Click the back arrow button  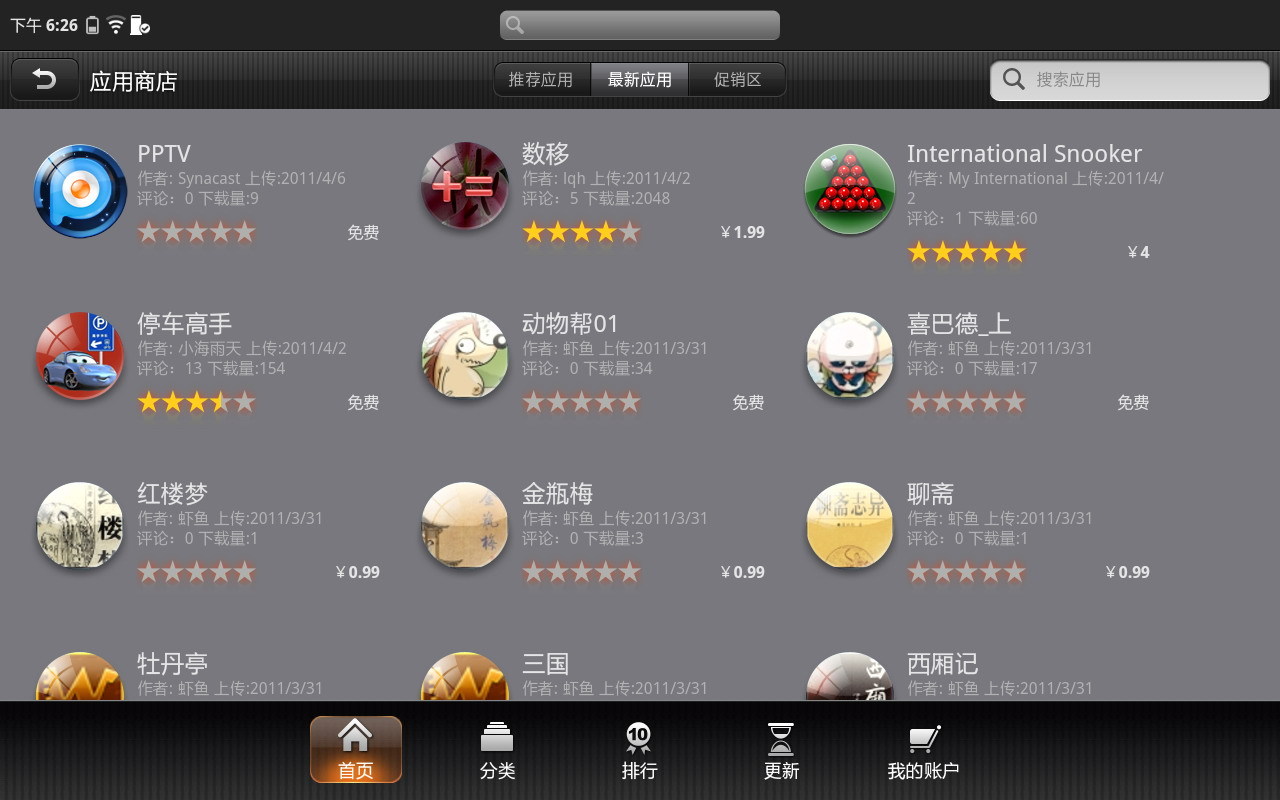pyautogui.click(x=45, y=79)
